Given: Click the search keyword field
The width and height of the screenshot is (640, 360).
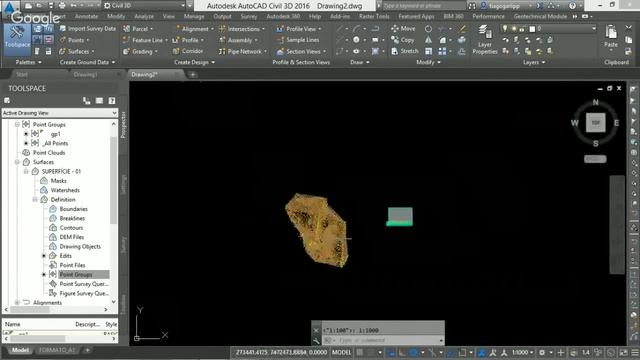Looking at the screenshot, I should [x=424, y=6].
